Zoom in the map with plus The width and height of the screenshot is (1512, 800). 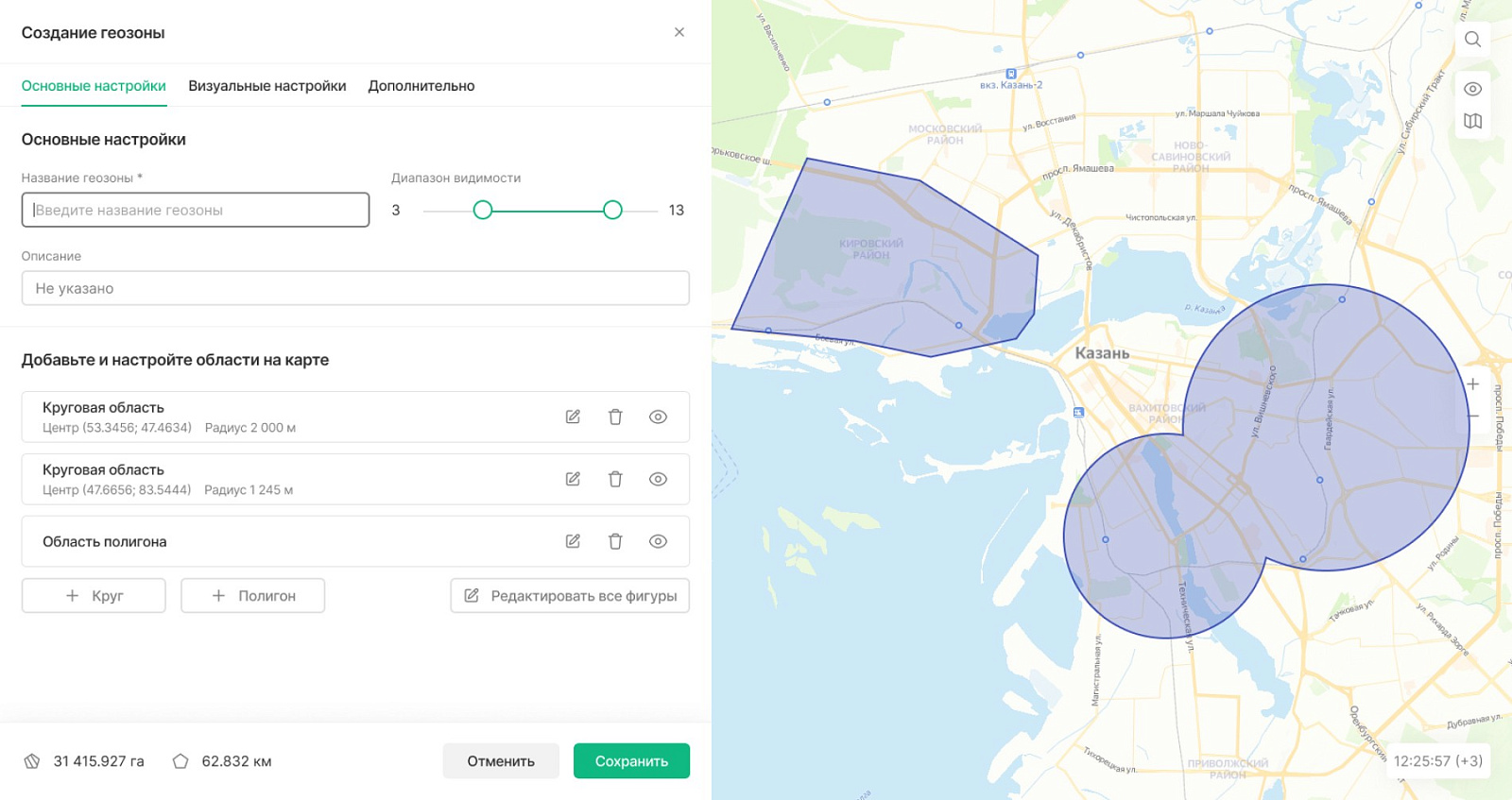[x=1472, y=383]
